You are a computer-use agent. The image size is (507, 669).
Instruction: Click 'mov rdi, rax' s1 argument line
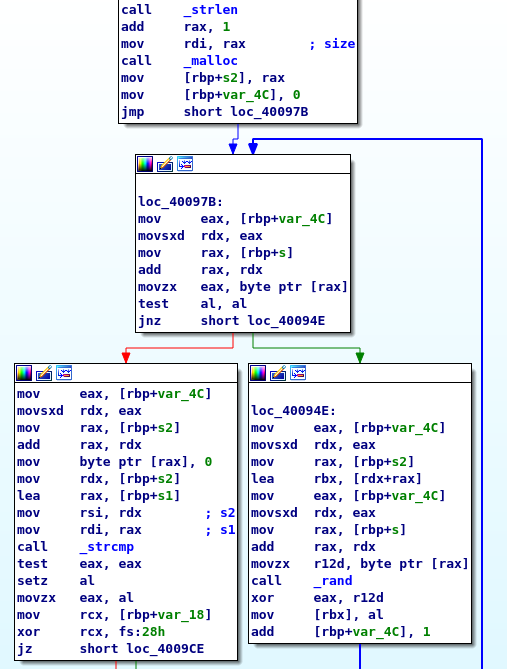tap(126, 529)
